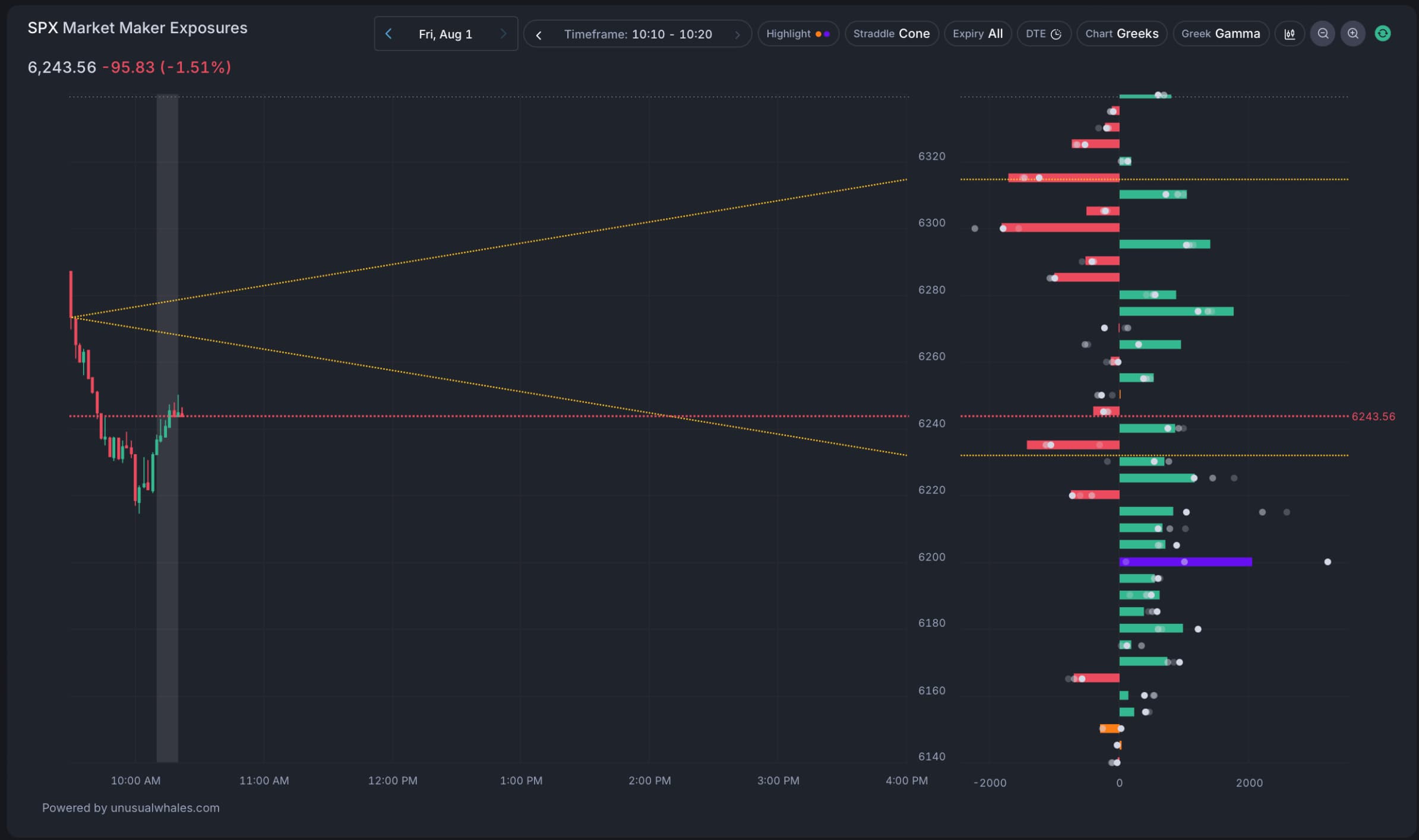Go to previous date arrow
The image size is (1419, 840).
coord(388,34)
